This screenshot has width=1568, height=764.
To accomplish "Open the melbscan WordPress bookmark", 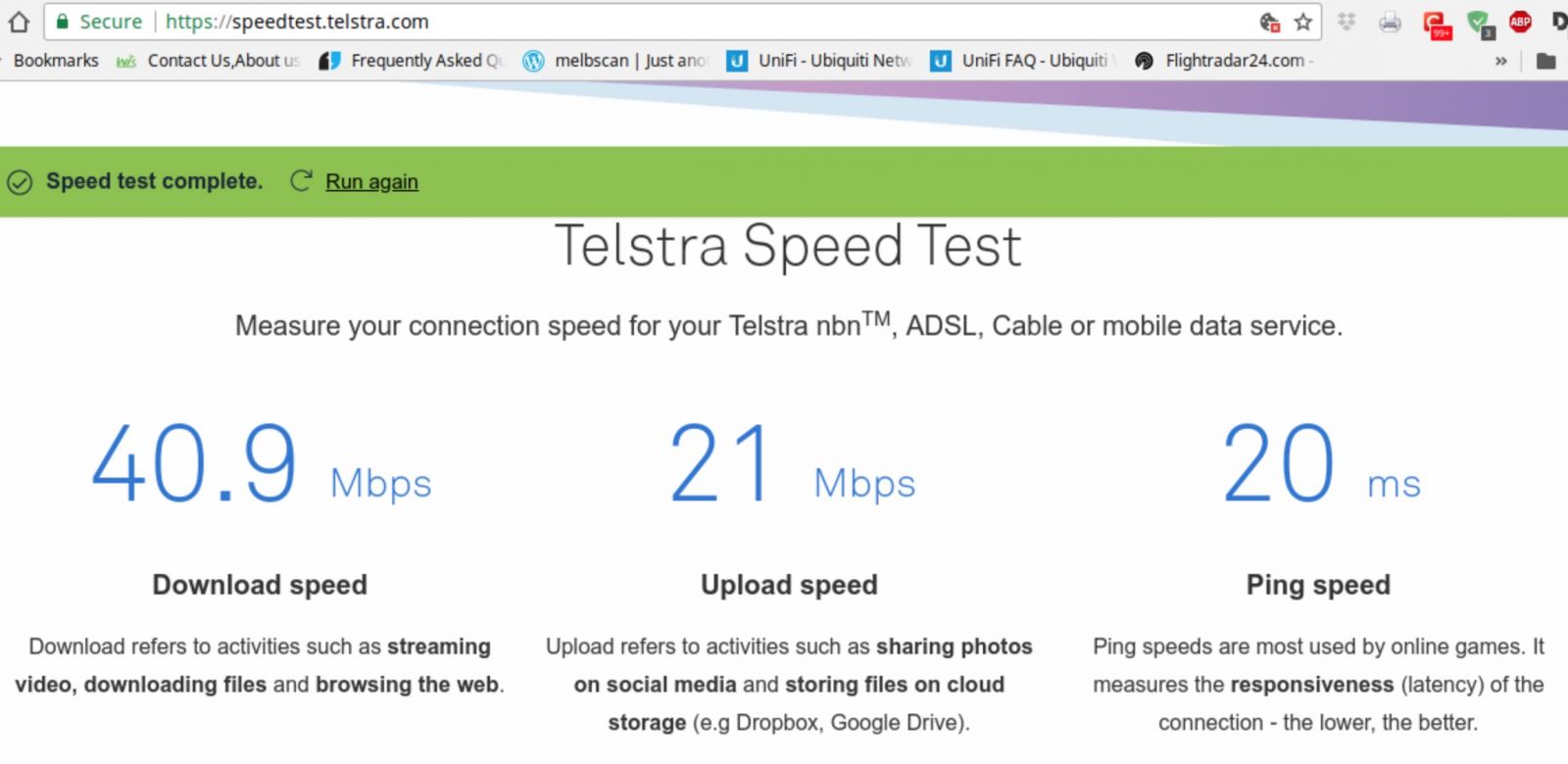I will click(x=614, y=61).
